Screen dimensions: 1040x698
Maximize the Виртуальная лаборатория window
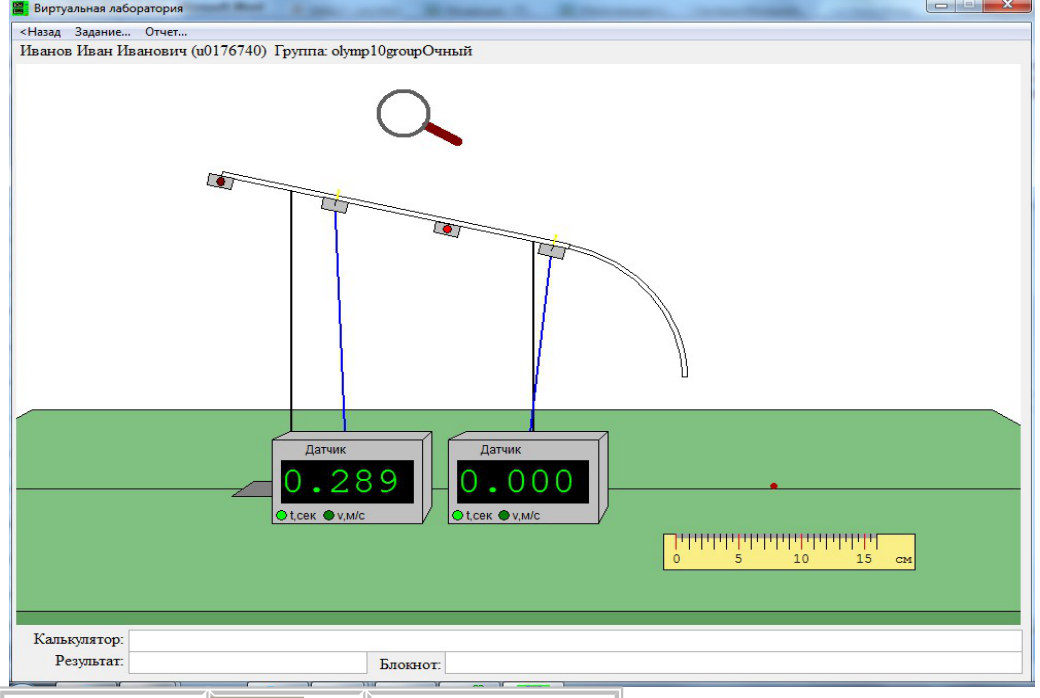(969, 5)
